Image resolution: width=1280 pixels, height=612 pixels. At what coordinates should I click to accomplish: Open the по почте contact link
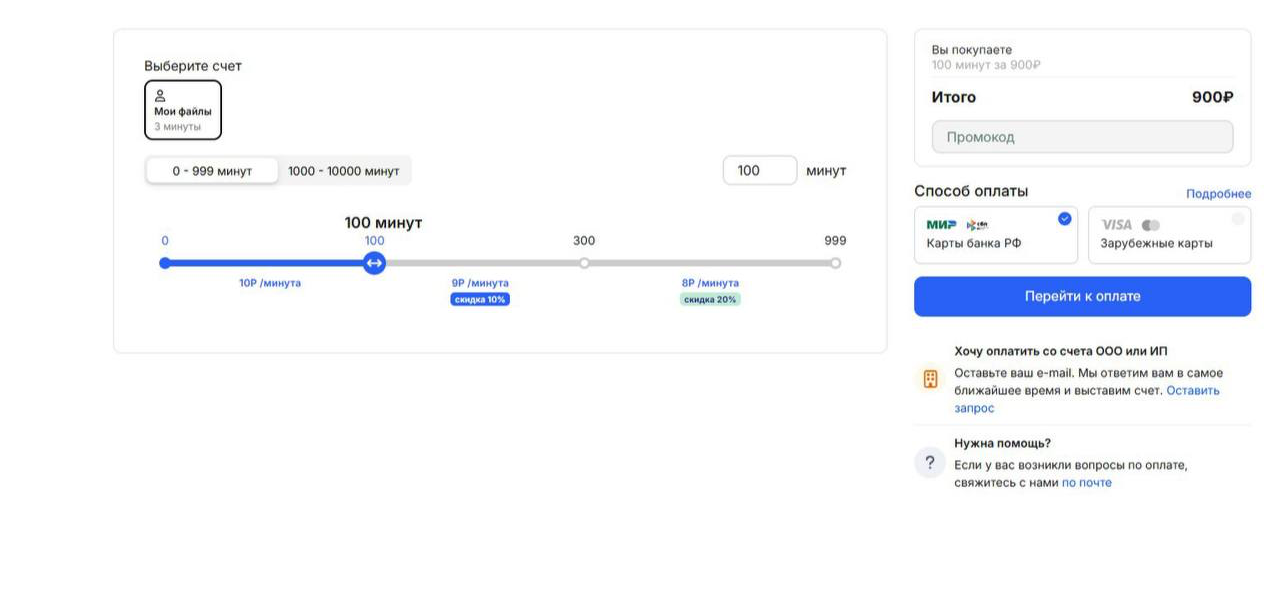click(x=1087, y=483)
